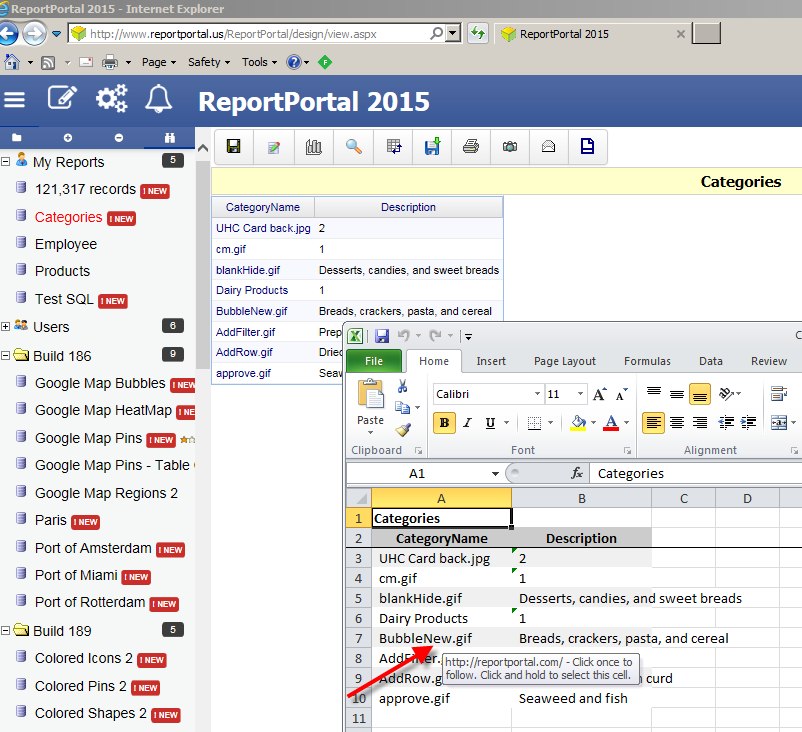Viewport: 802px width, 732px height.
Task: Click the IE home icon
Action: pos(12,62)
